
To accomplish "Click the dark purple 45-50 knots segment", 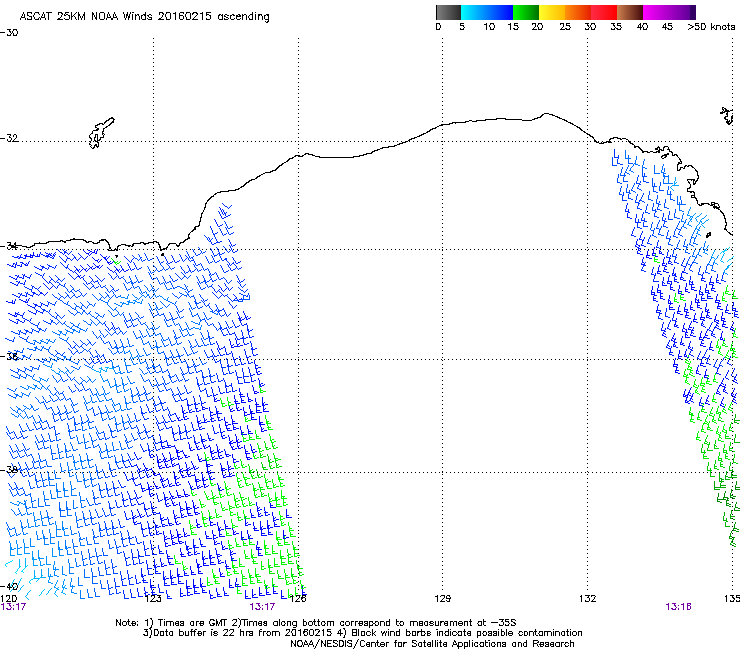I will pyautogui.click(x=682, y=12).
